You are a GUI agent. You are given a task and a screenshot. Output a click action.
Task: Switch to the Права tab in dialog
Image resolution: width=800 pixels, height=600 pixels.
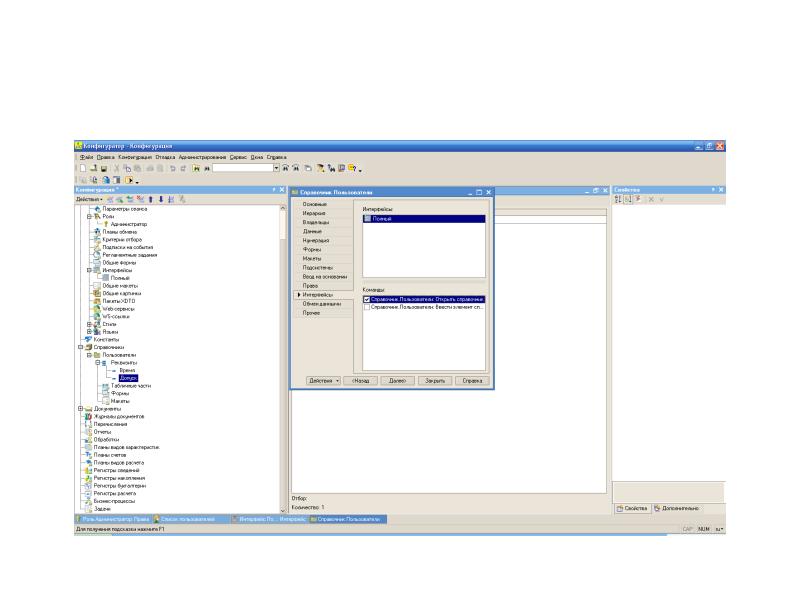pyautogui.click(x=310, y=286)
